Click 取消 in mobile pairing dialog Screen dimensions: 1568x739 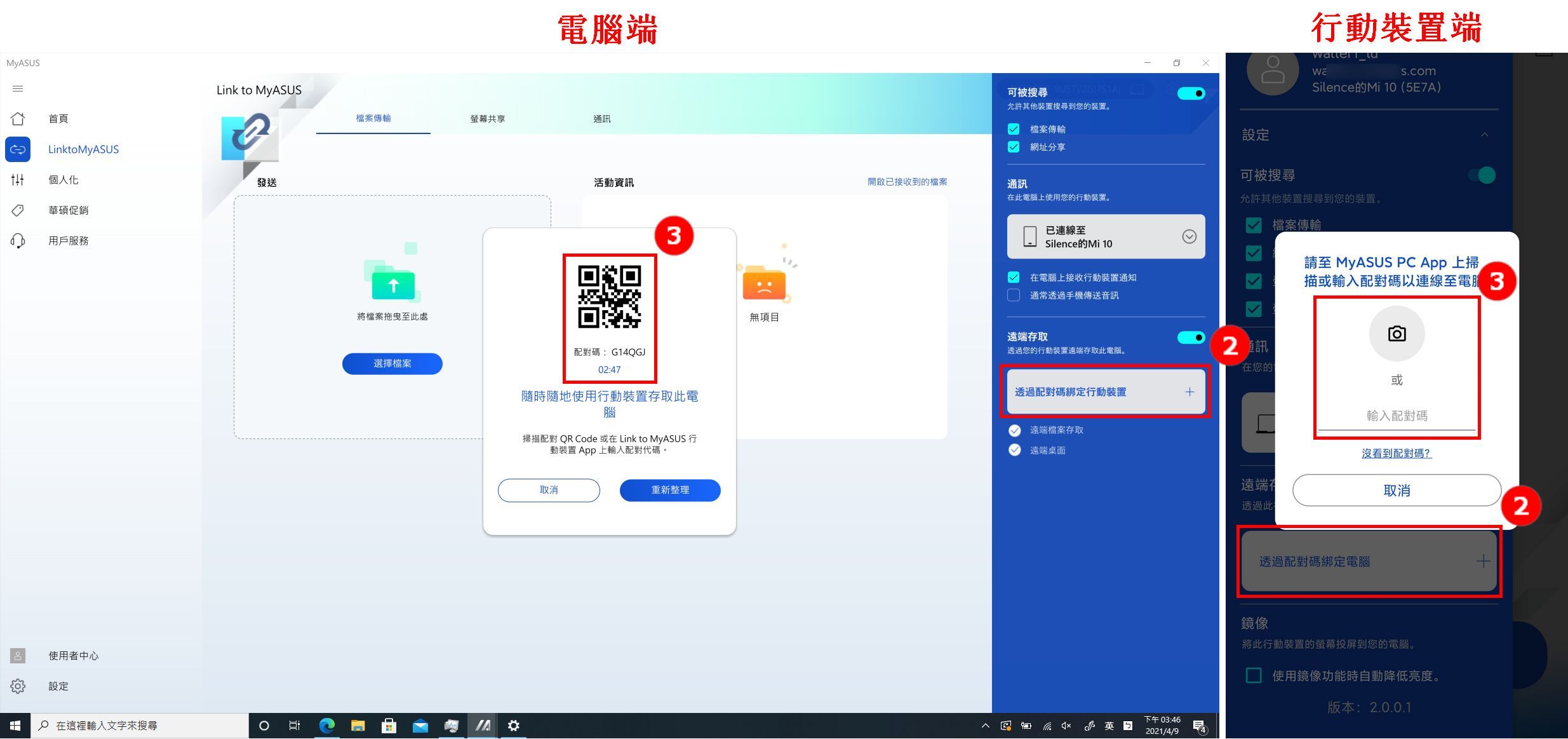point(1397,491)
